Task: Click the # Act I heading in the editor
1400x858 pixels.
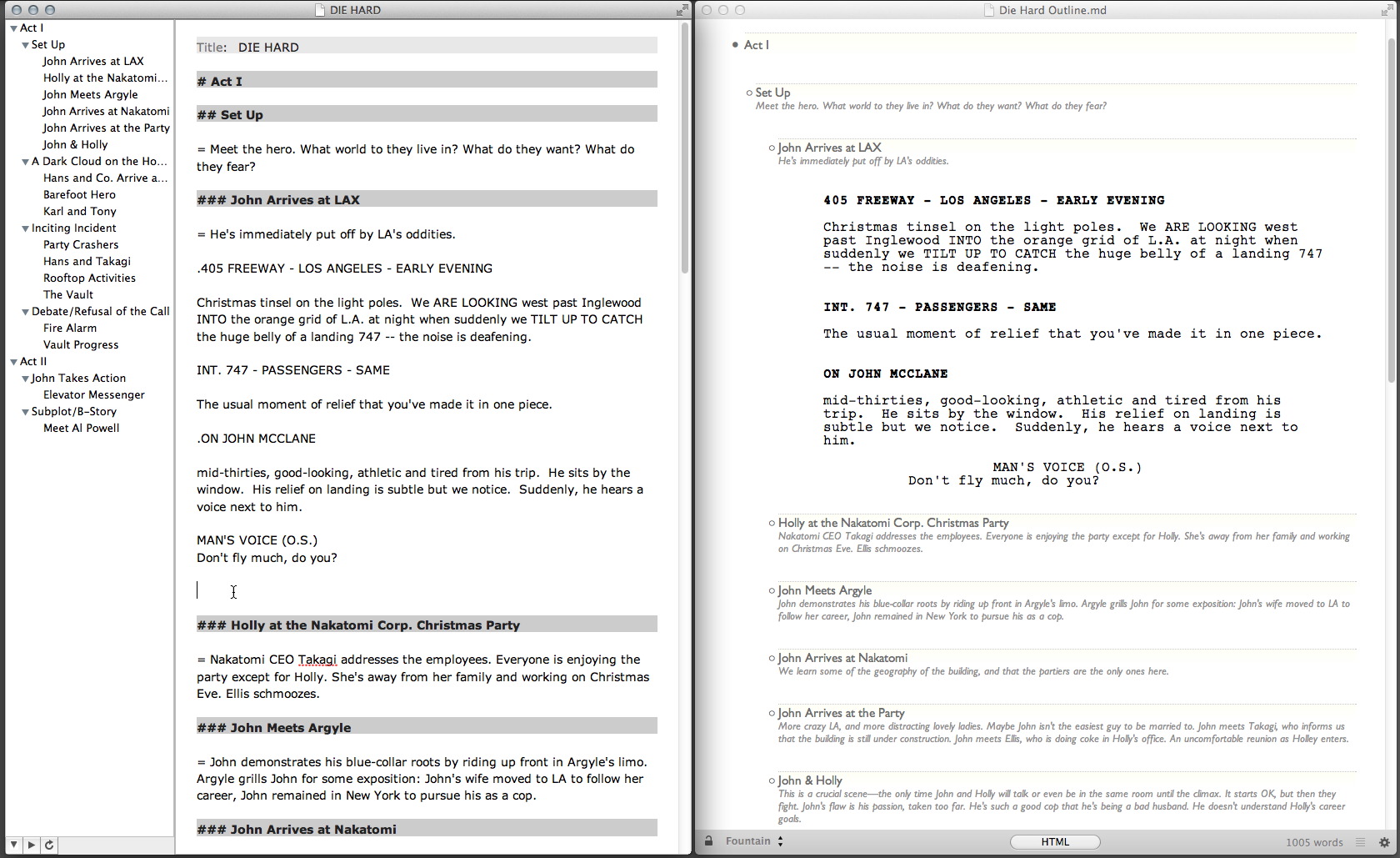Action: pyautogui.click(x=427, y=81)
